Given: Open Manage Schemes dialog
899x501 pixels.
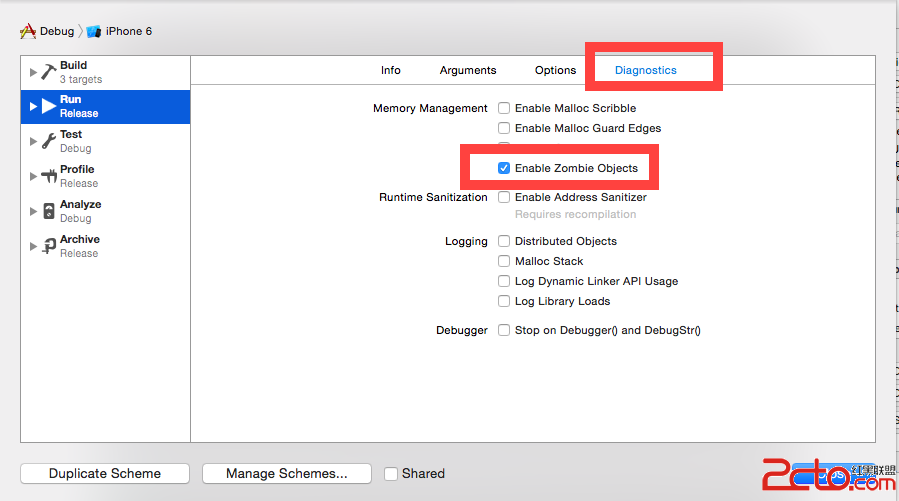Looking at the screenshot, I should [x=286, y=474].
